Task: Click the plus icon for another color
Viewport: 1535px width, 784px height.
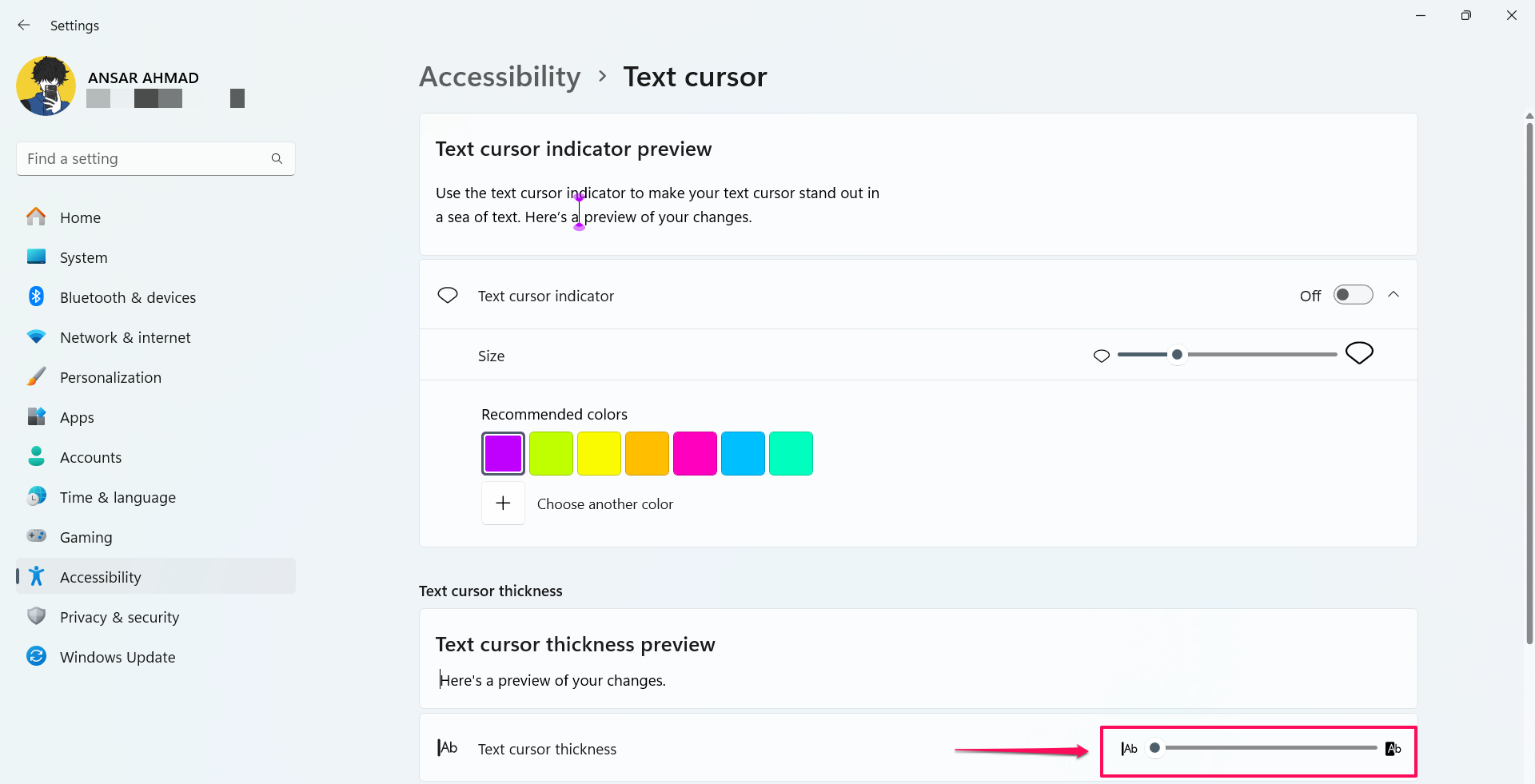Action: [x=503, y=503]
